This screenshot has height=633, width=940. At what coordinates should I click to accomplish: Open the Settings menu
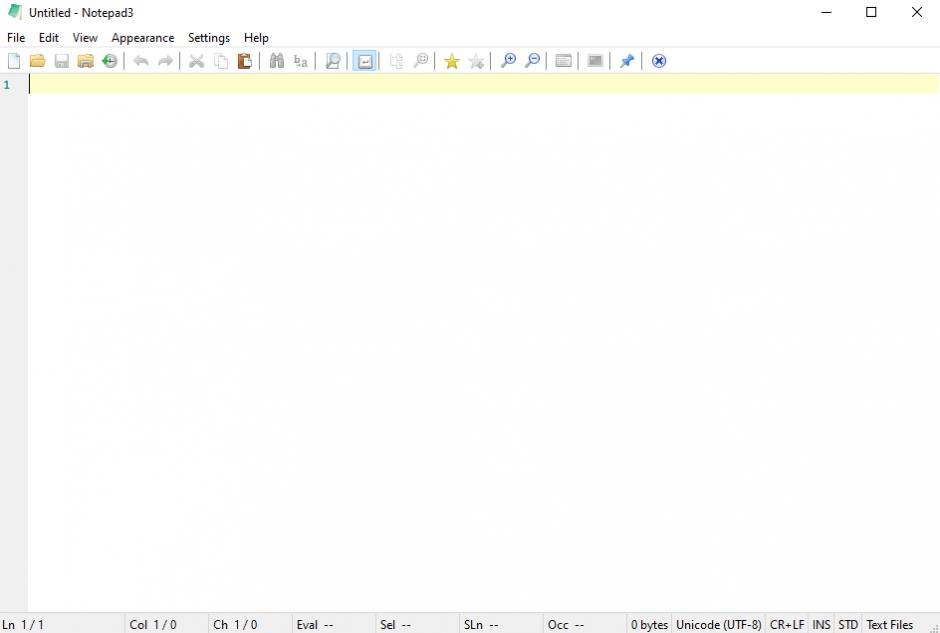tap(209, 38)
